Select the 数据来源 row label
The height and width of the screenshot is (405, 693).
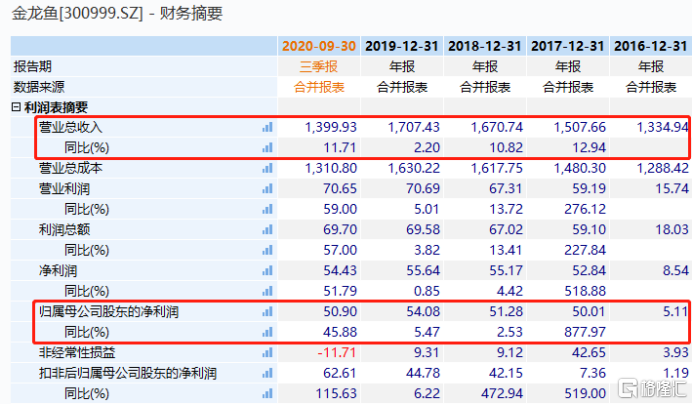(x=39, y=87)
